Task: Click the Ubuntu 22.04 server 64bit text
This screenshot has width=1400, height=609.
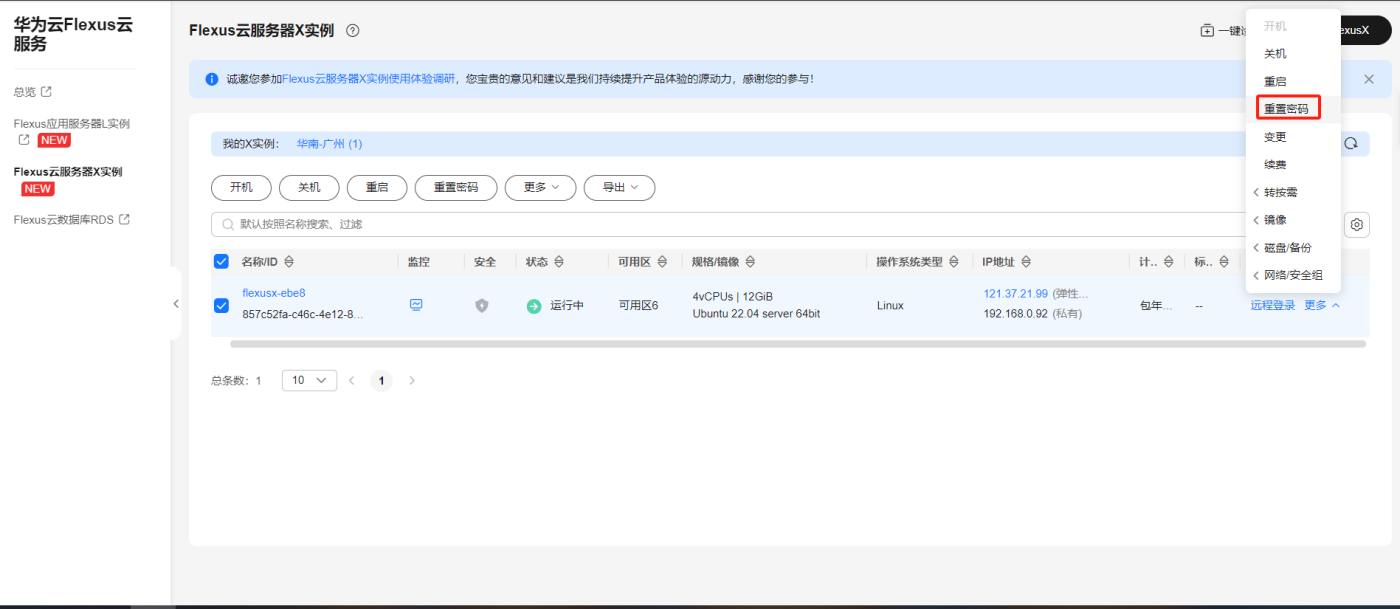Action: (x=756, y=314)
